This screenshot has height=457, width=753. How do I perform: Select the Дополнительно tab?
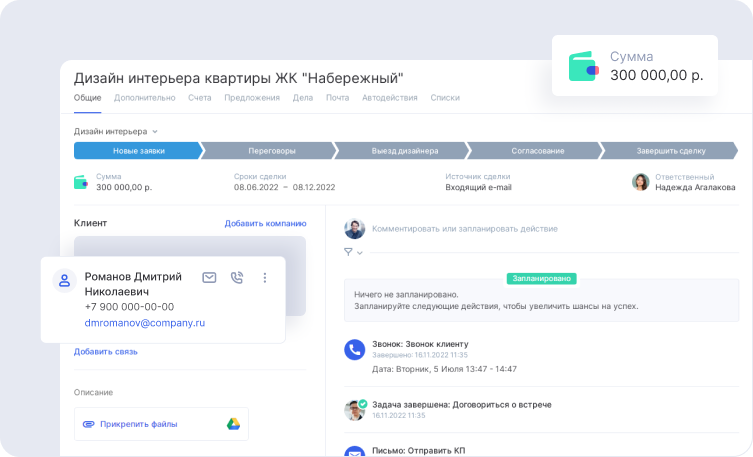coord(144,98)
